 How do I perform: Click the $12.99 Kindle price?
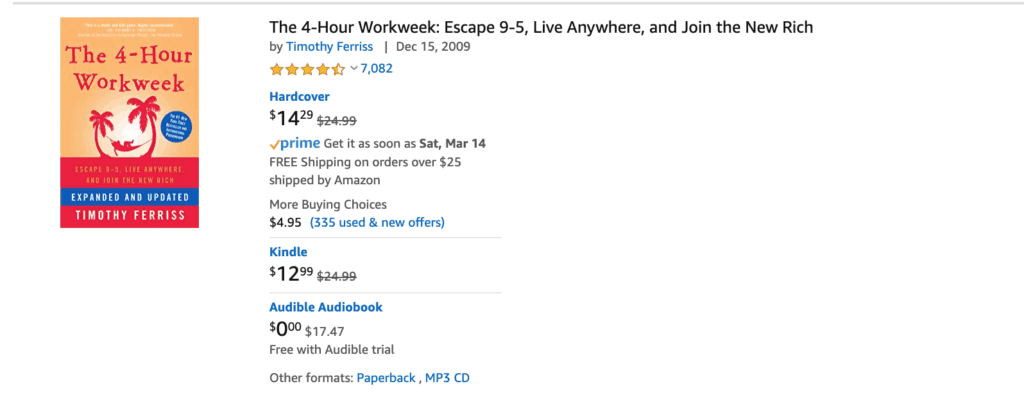click(x=291, y=274)
